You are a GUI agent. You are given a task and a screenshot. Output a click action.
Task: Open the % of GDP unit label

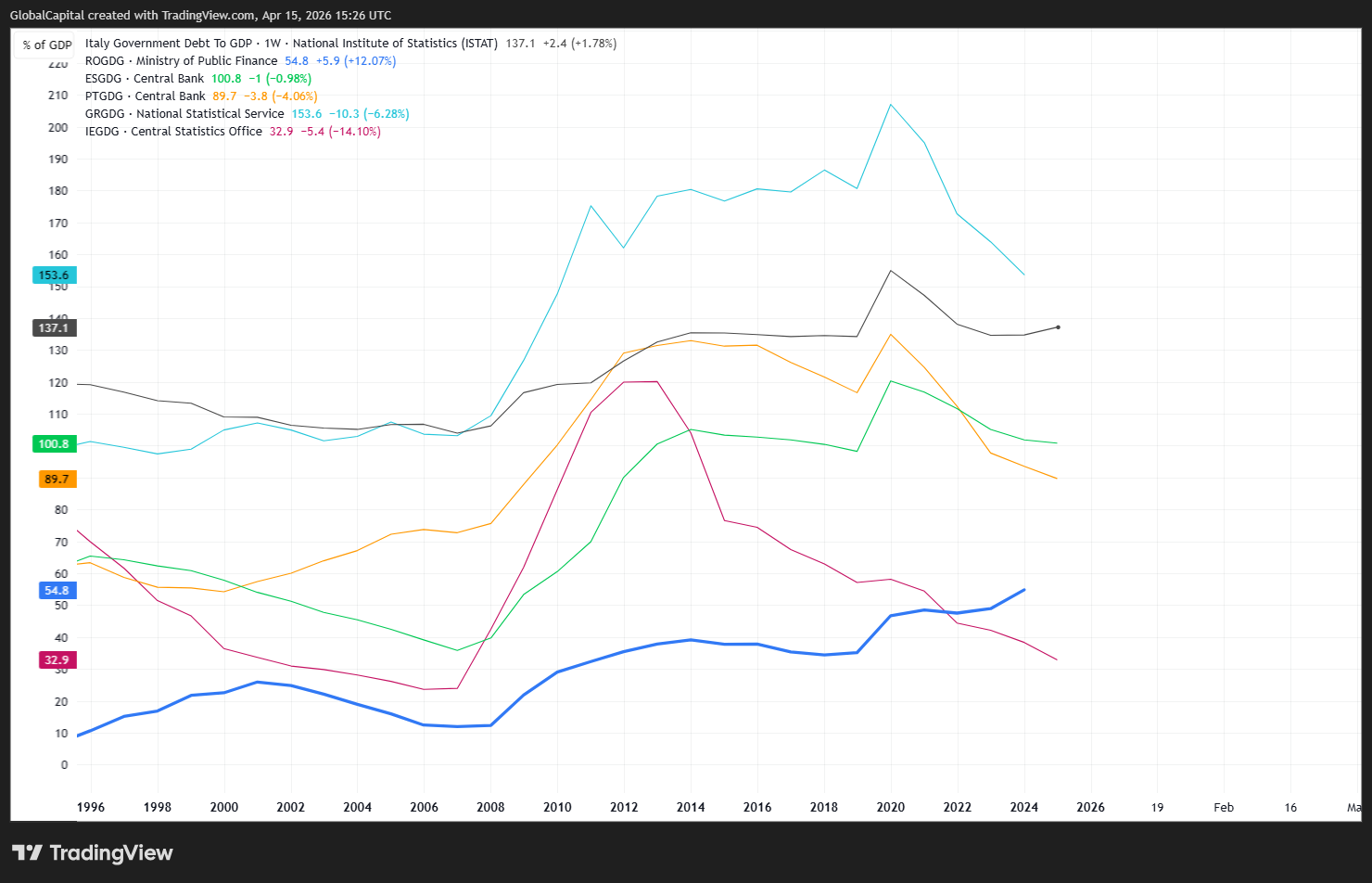(45, 45)
